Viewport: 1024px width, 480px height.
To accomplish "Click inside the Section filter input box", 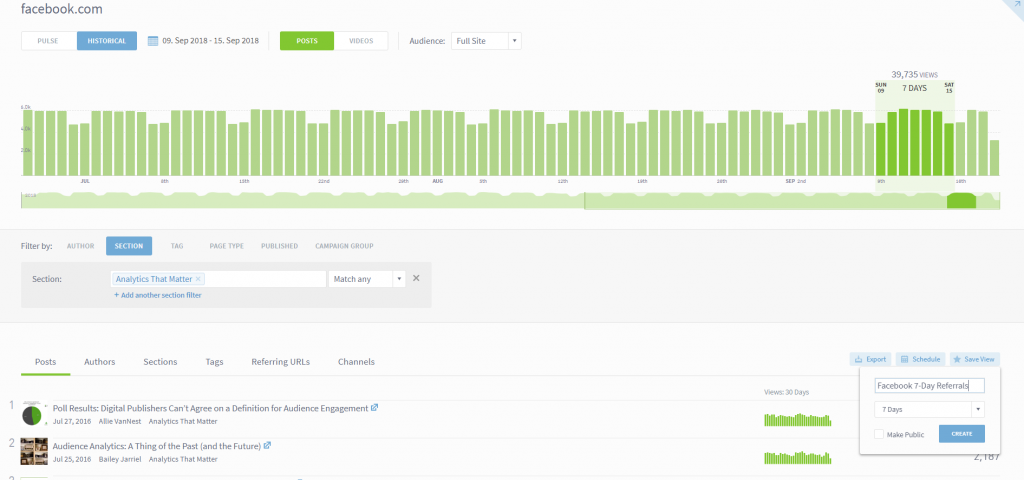I will (x=218, y=279).
